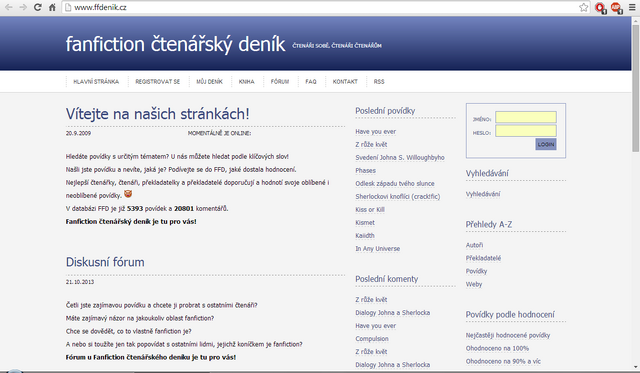Open the Kismet story link
Viewport: 640px width, 373px height.
(365, 222)
